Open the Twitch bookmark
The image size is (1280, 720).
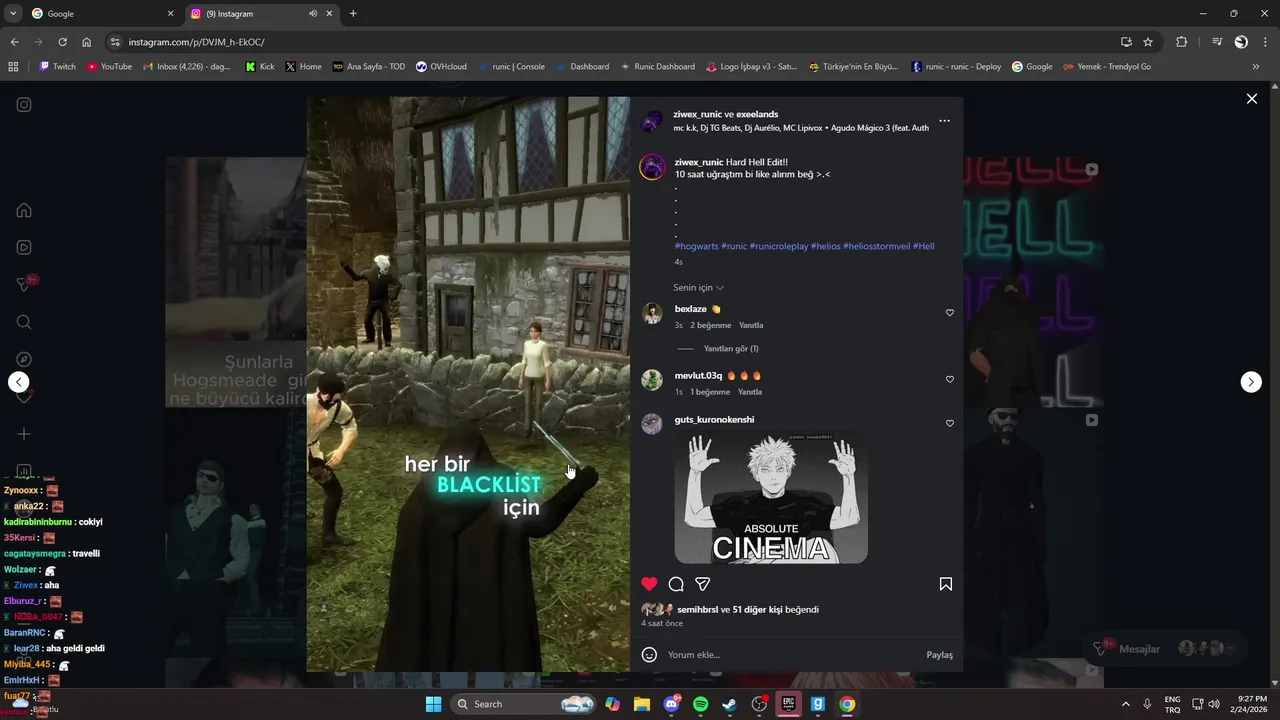point(57,67)
